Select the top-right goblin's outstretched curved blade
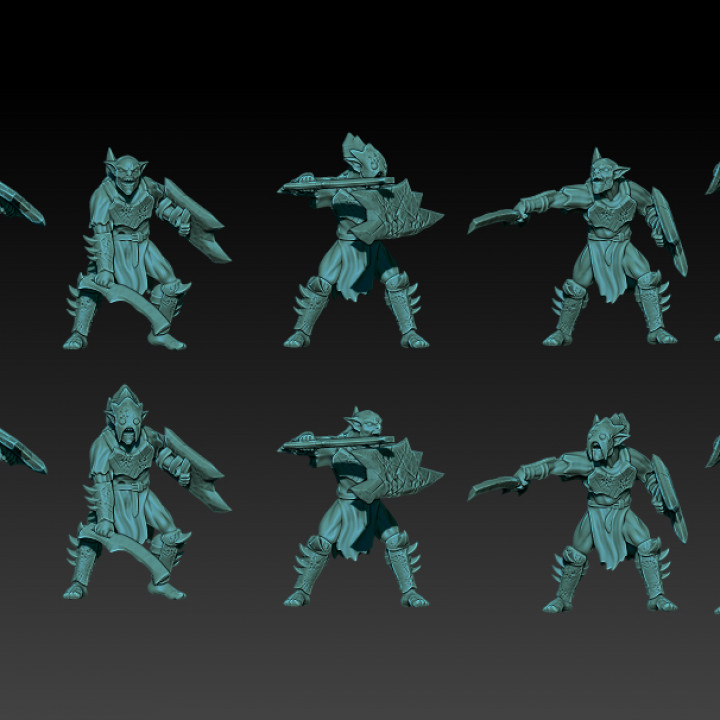The image size is (720, 720). 492,216
